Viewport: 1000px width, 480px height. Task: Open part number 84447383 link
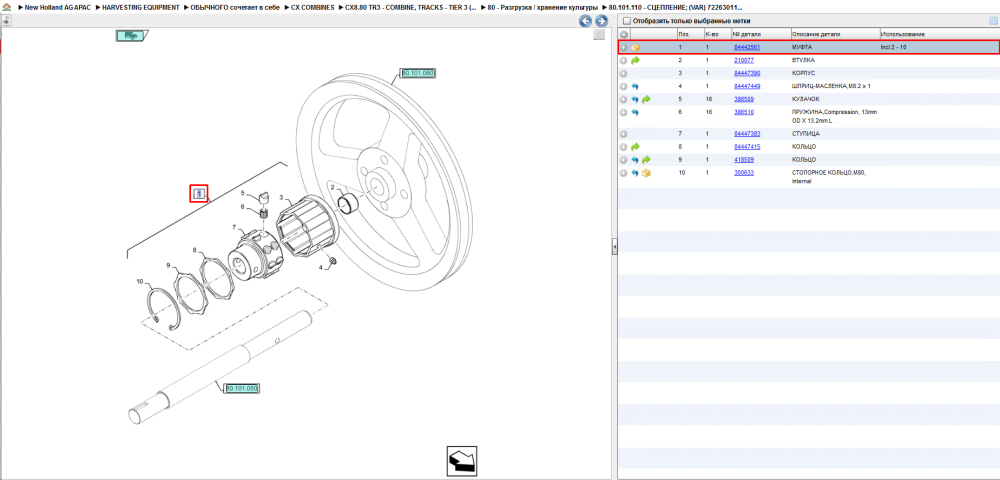pyautogui.click(x=746, y=134)
